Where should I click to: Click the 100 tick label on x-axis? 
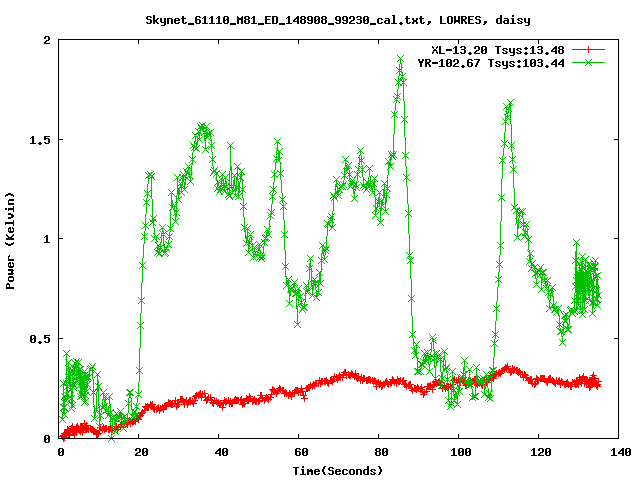[459, 452]
